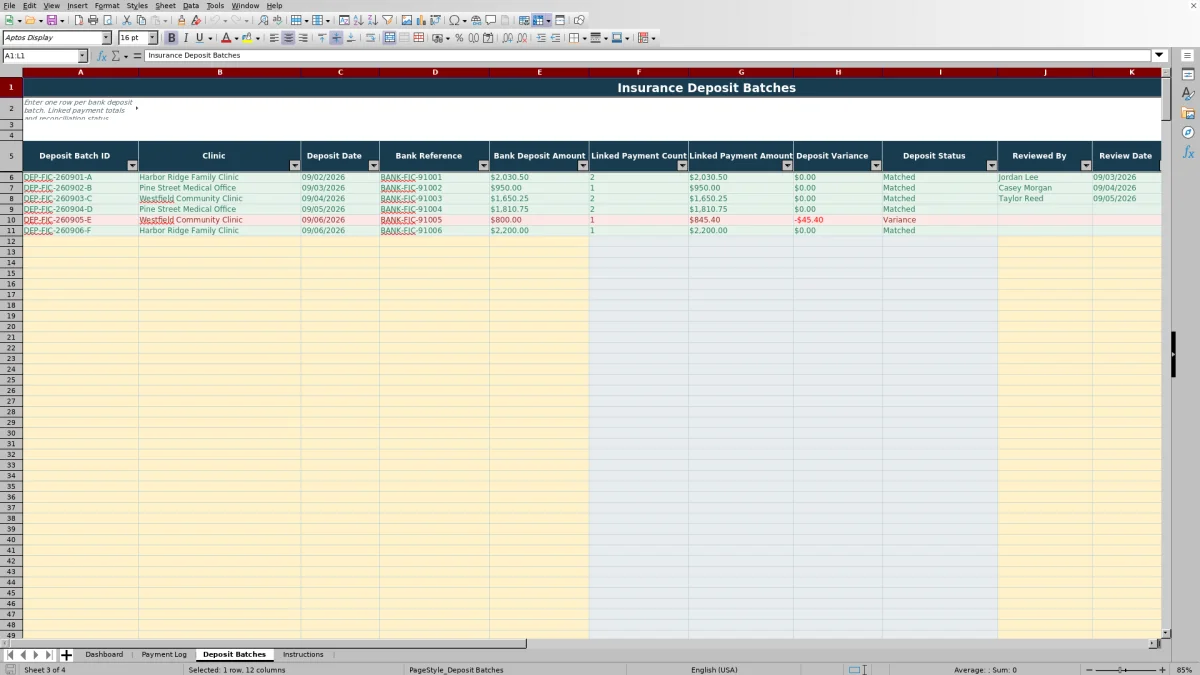Open the Reviewed By filter dropdown

[1086, 166]
